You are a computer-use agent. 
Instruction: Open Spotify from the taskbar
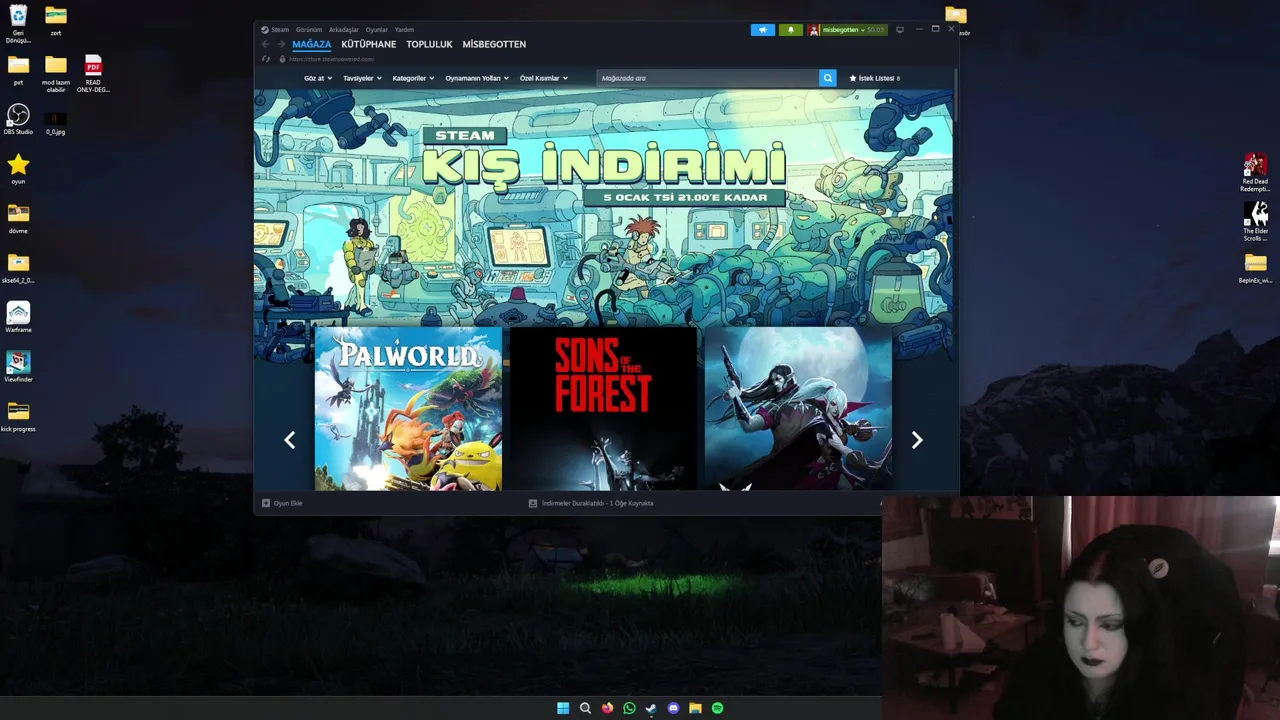717,708
